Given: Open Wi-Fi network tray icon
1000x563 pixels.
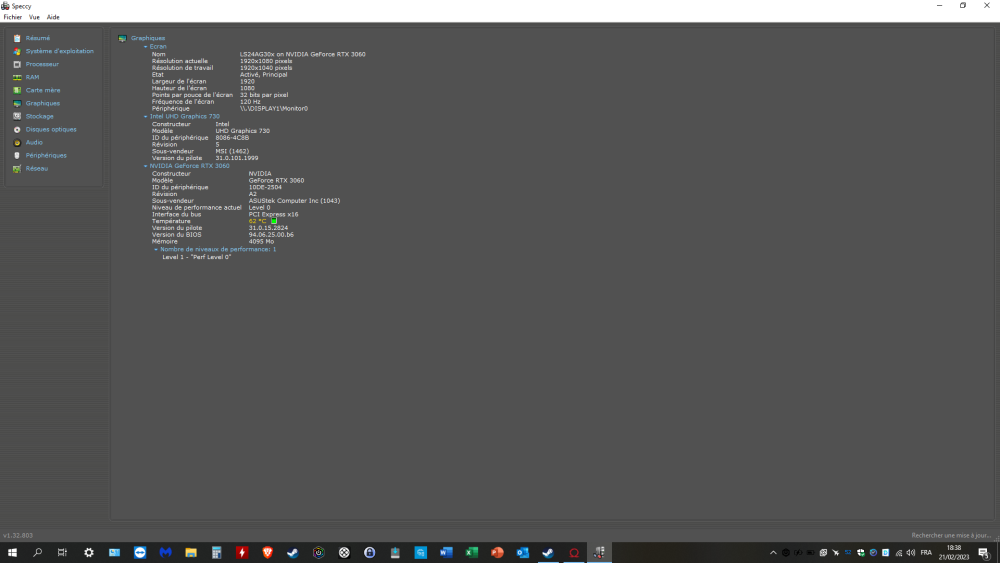Looking at the screenshot, I should 899,553.
